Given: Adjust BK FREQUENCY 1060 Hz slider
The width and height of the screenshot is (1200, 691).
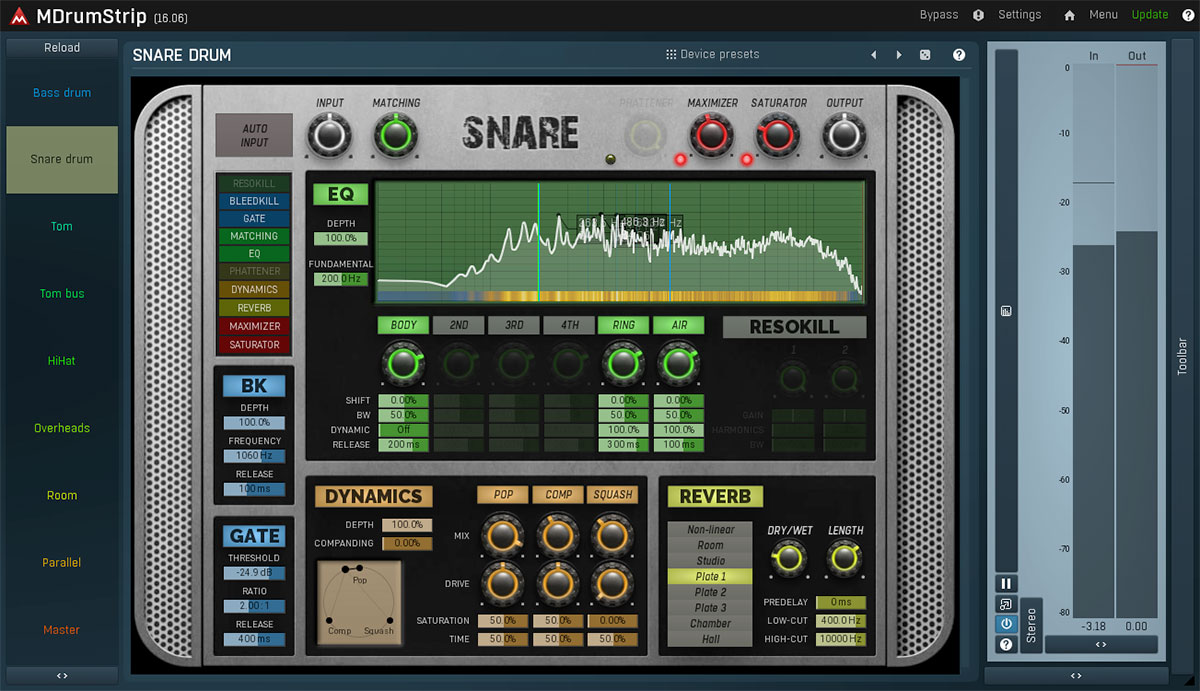Looking at the screenshot, I should click(x=254, y=456).
